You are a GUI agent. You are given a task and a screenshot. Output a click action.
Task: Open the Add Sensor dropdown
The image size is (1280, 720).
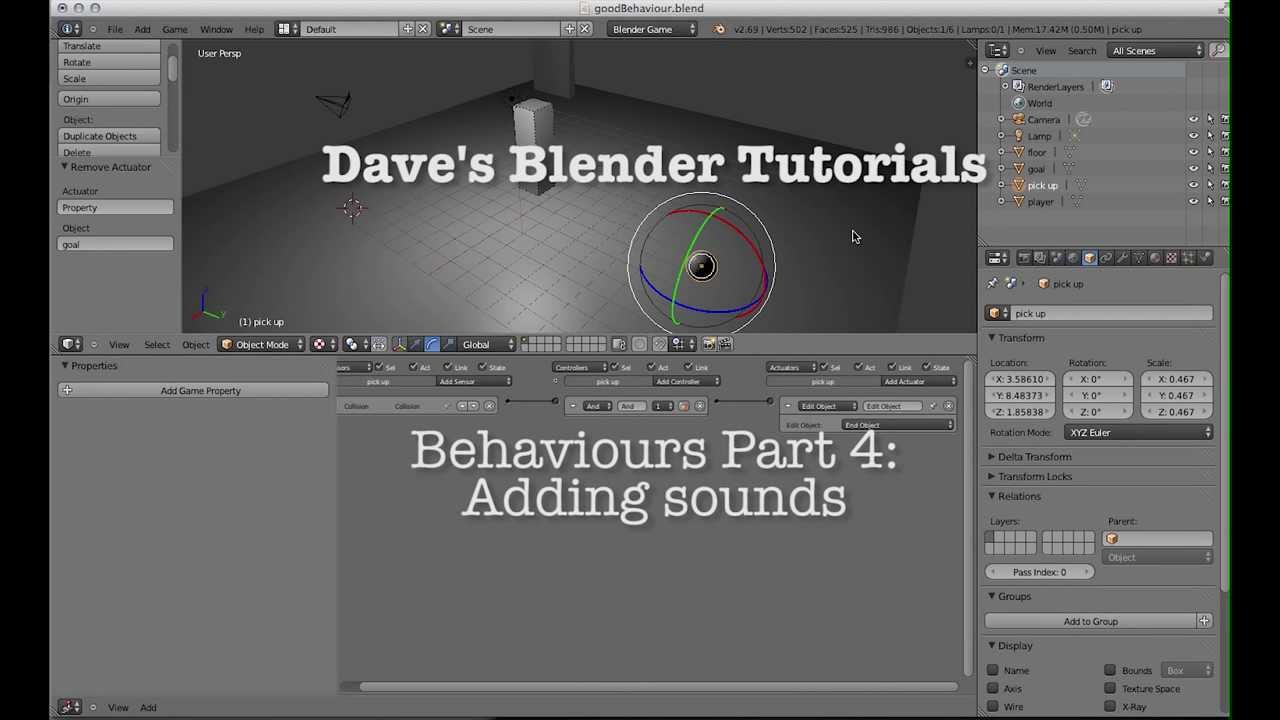click(x=474, y=382)
